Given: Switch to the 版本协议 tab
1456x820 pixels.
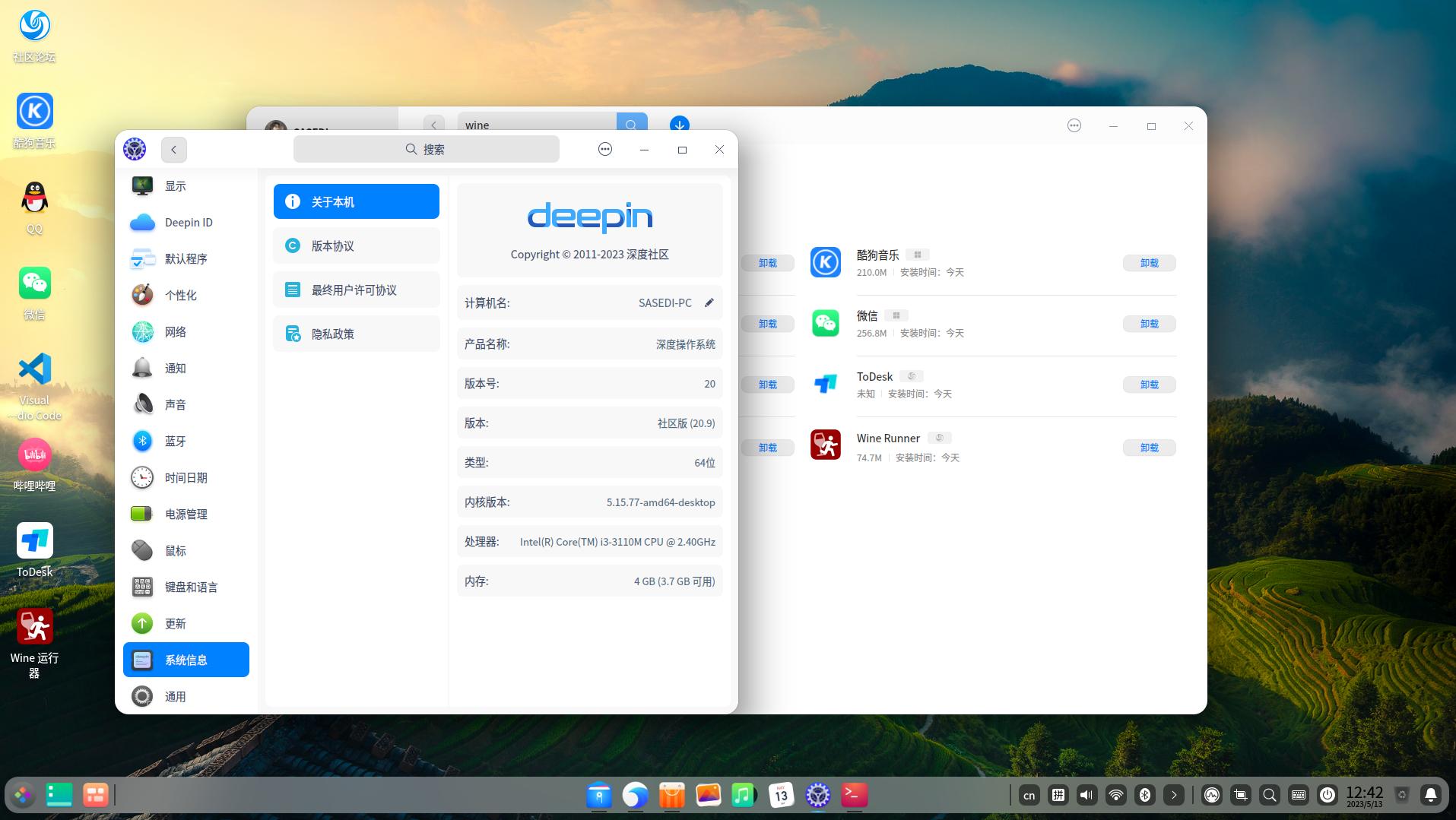Looking at the screenshot, I should coord(356,245).
